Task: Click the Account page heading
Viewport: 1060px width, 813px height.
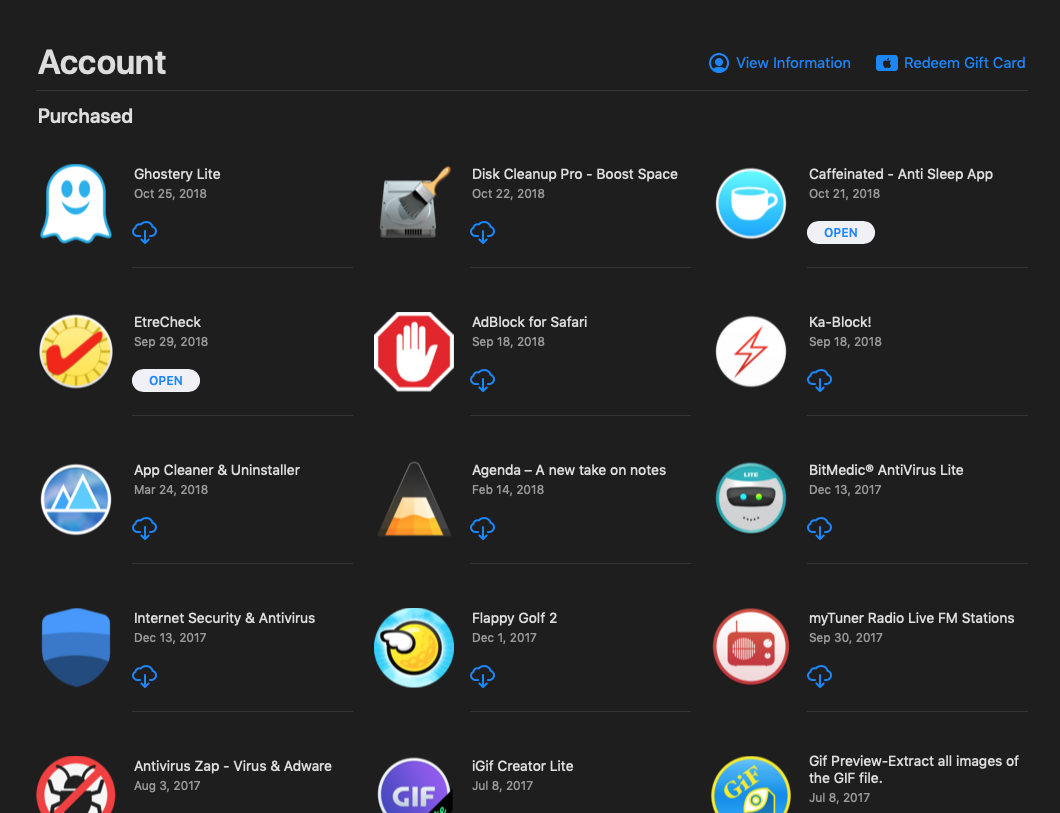Action: (x=102, y=62)
